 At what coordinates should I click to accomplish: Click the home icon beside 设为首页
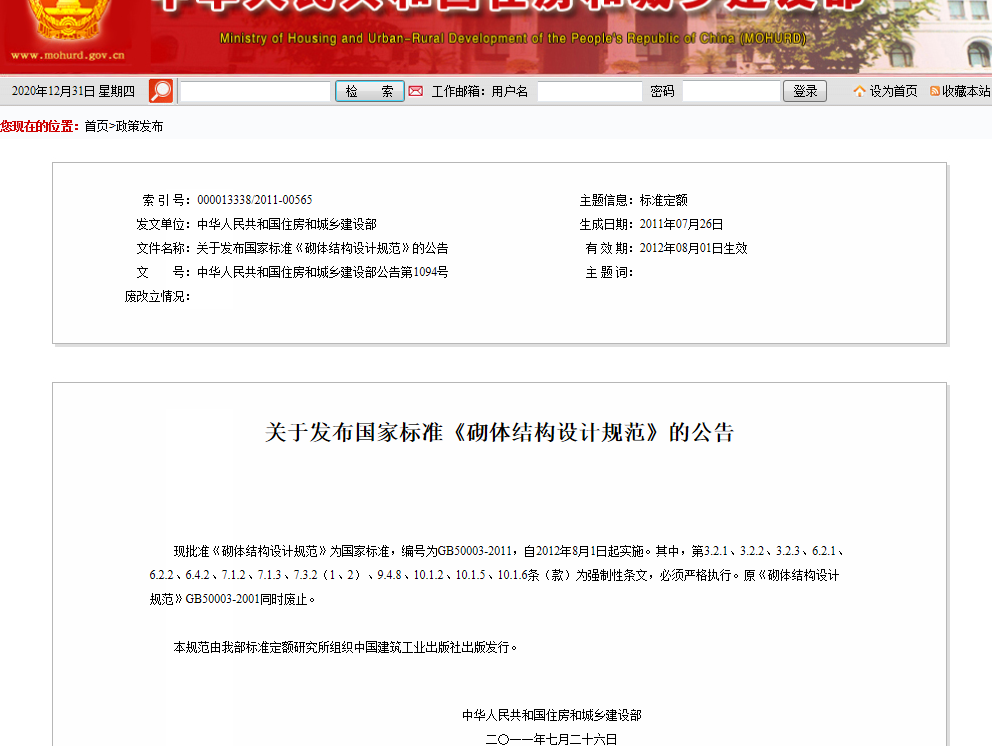click(859, 91)
